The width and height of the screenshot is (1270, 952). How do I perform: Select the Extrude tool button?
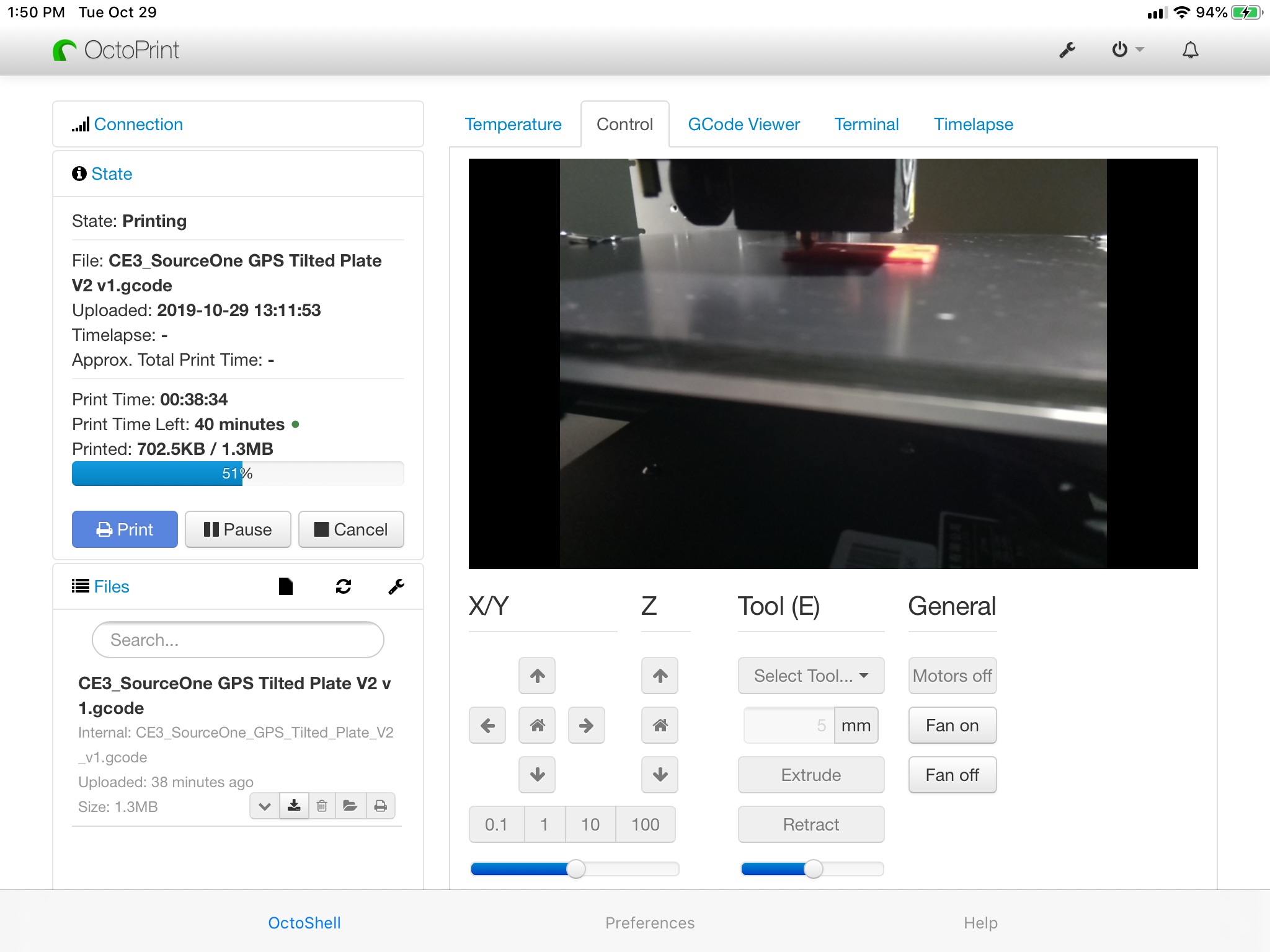tap(811, 775)
